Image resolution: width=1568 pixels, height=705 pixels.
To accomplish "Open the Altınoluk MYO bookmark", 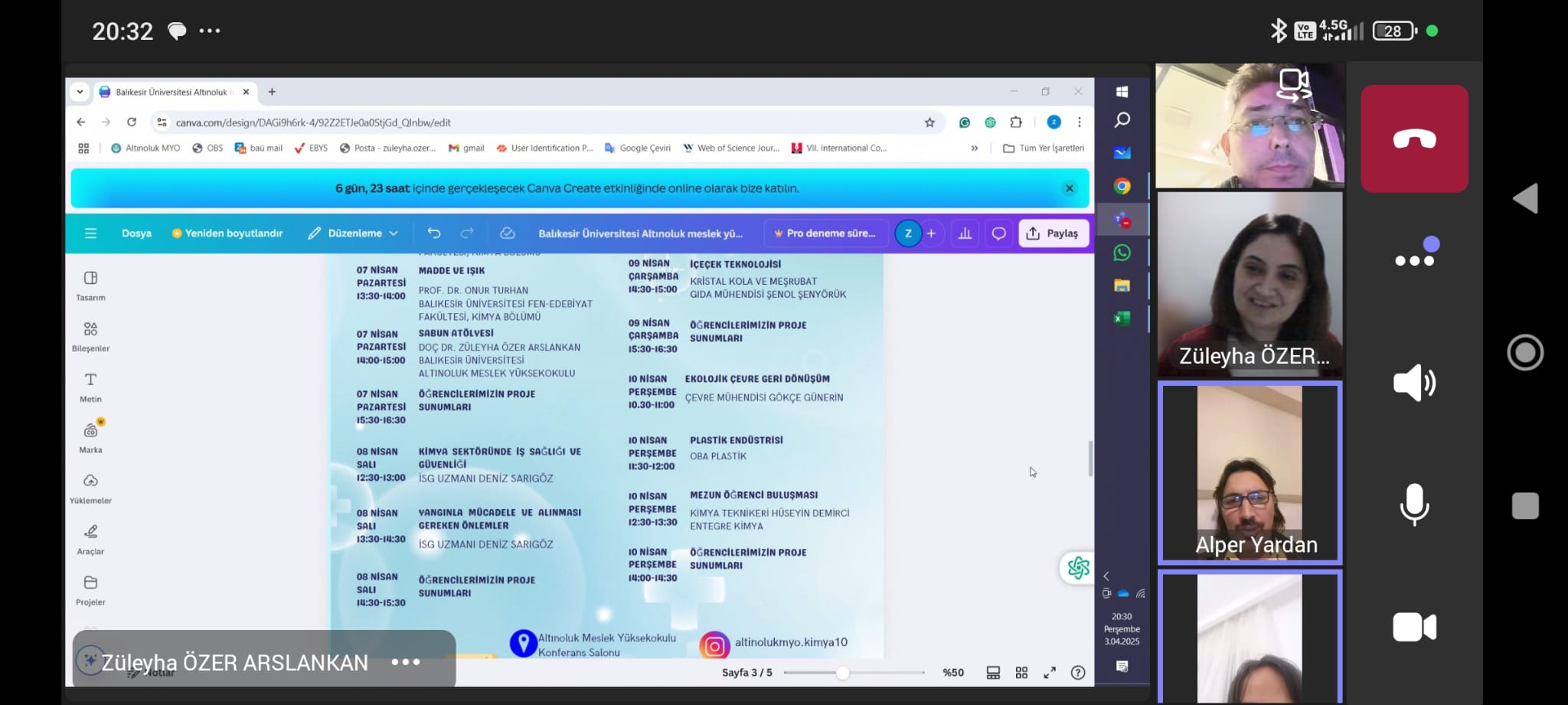I will coord(145,149).
